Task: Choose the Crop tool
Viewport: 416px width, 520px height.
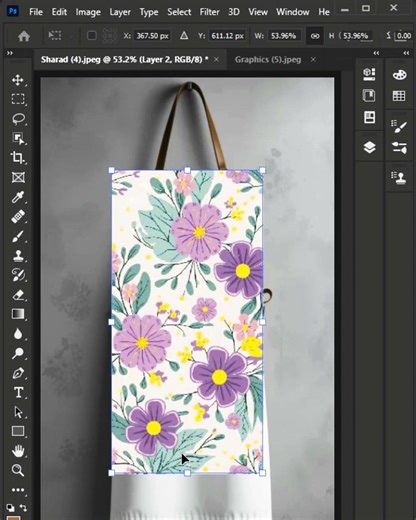Action: tap(18, 157)
